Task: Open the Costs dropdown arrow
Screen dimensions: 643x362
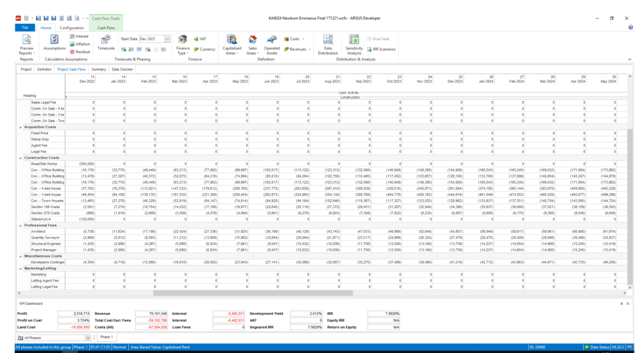Action: [303, 39]
